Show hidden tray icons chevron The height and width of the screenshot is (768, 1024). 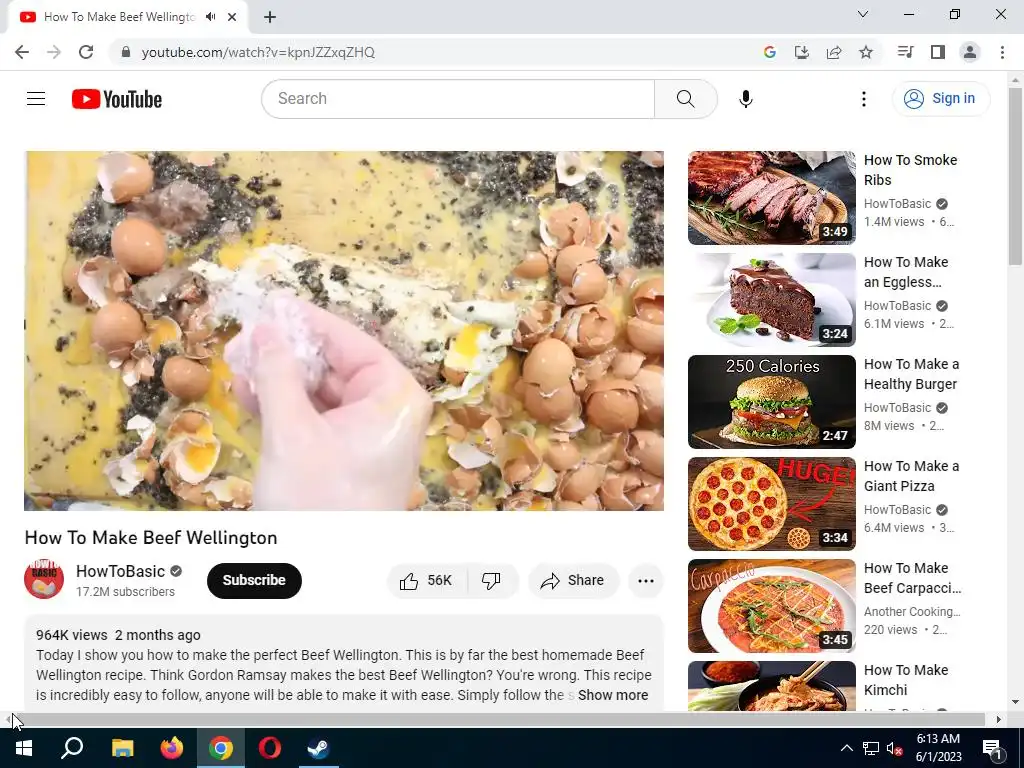click(x=846, y=748)
